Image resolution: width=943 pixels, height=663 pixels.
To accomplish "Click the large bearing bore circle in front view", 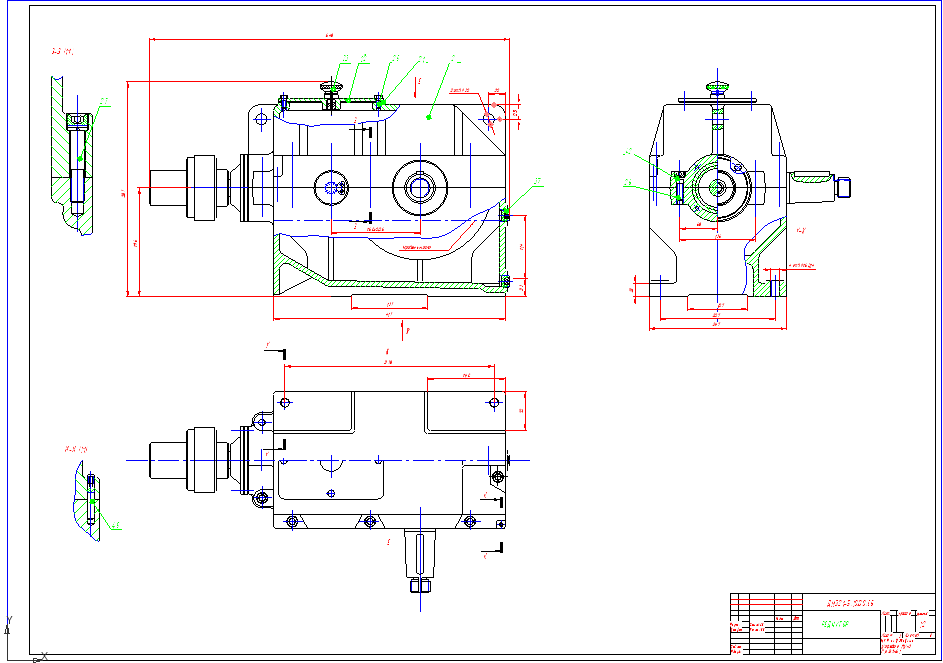I will (419, 185).
